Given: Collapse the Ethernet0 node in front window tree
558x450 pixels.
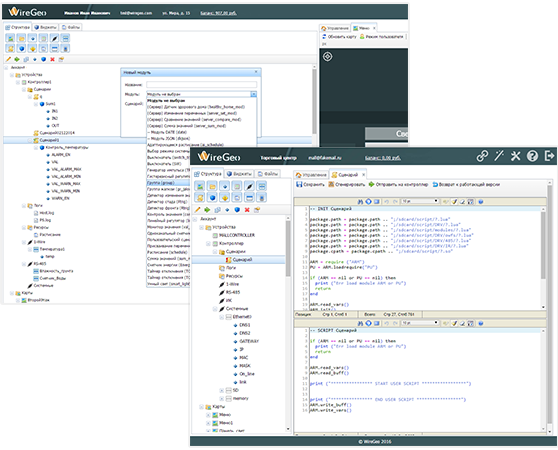Looking at the screenshot, I should point(221,317).
